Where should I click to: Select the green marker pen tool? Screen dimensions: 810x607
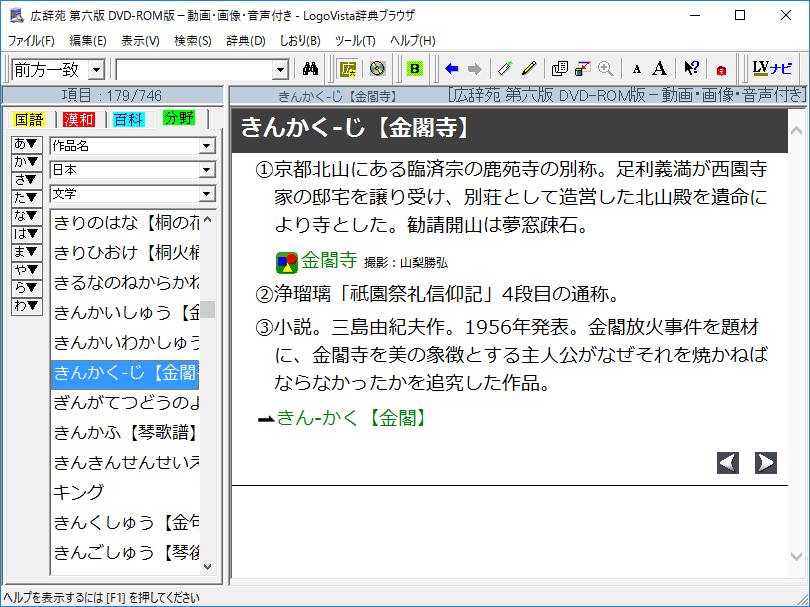[x=505, y=69]
